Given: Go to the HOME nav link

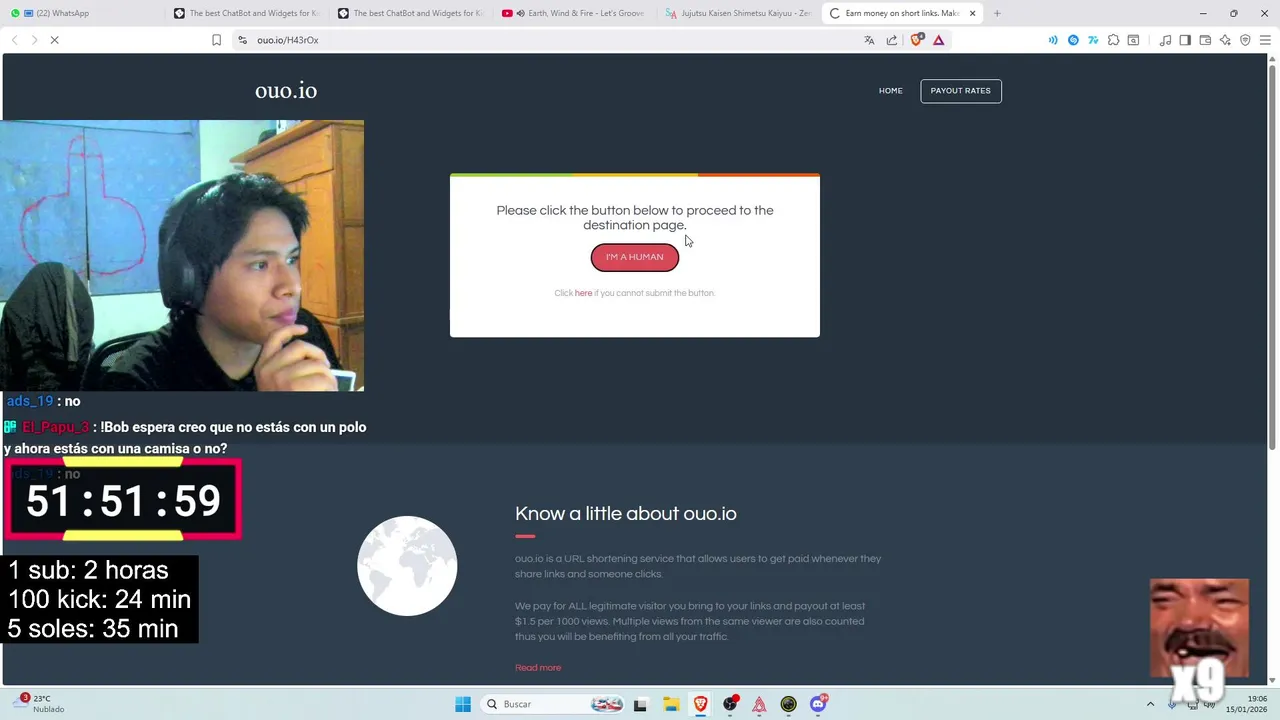Looking at the screenshot, I should [x=890, y=91].
